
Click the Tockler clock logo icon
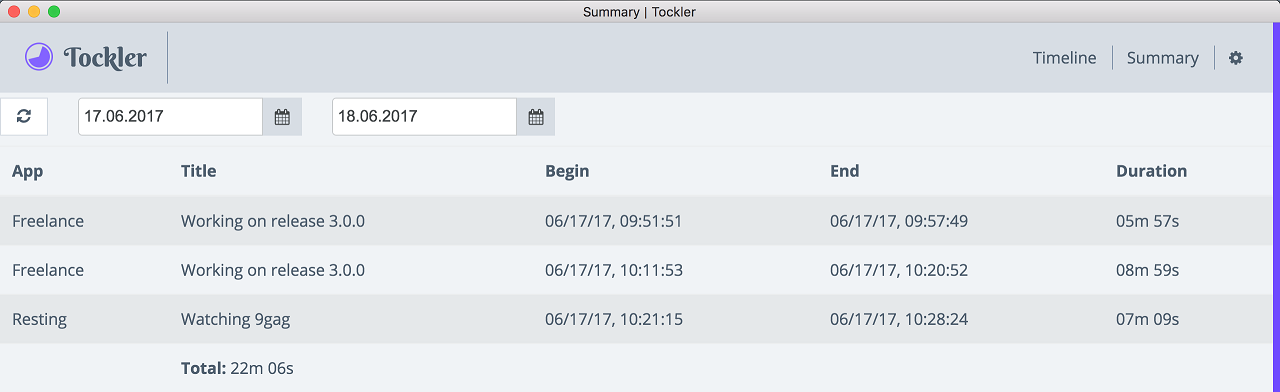[x=39, y=57]
